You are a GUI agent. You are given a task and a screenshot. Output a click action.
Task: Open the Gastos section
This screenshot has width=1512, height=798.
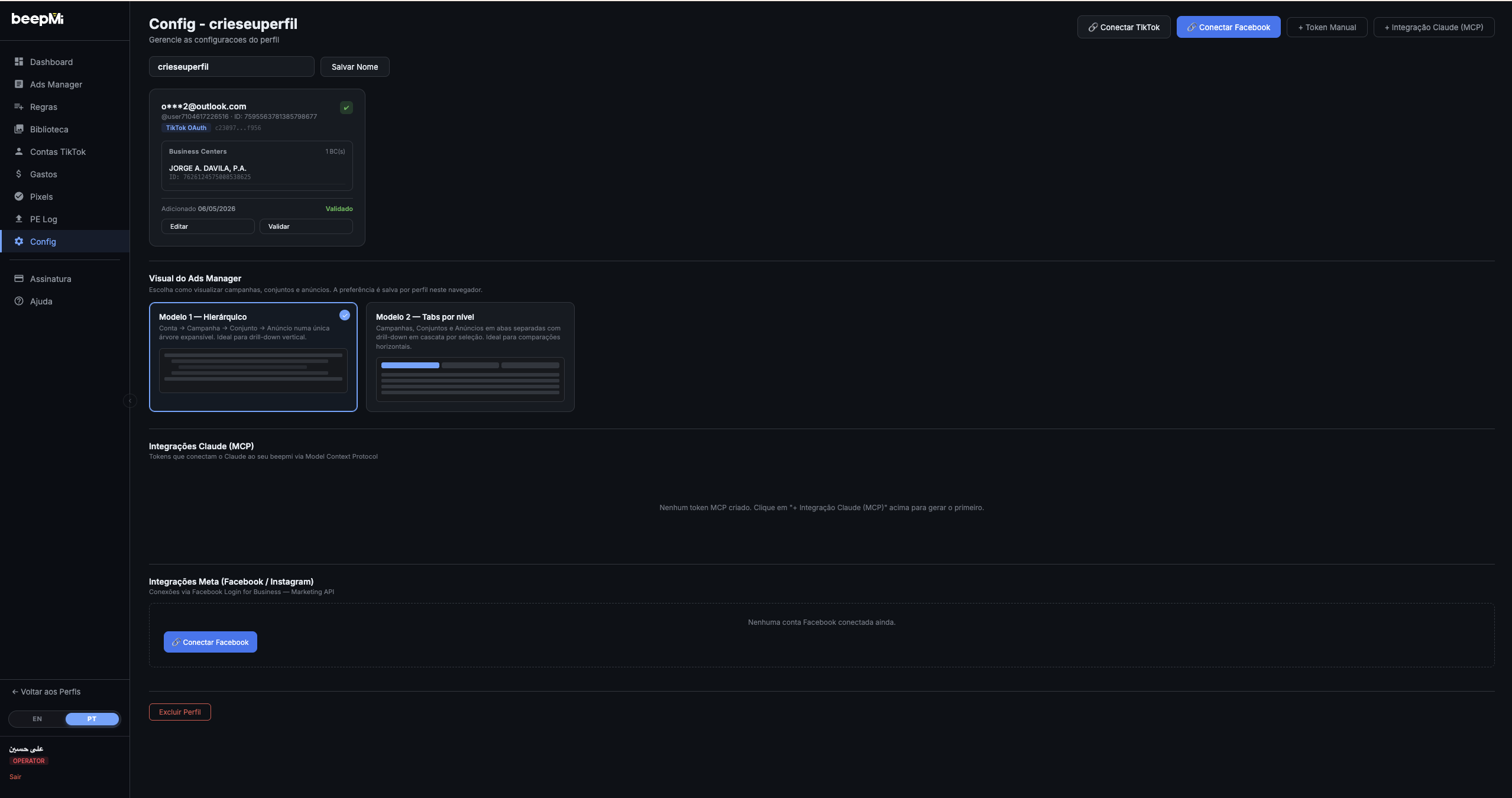(x=65, y=174)
